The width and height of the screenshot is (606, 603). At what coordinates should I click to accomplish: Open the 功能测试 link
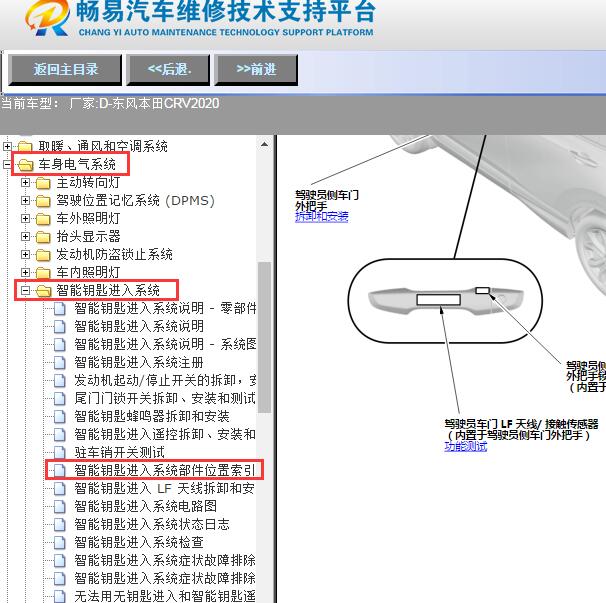click(x=465, y=446)
